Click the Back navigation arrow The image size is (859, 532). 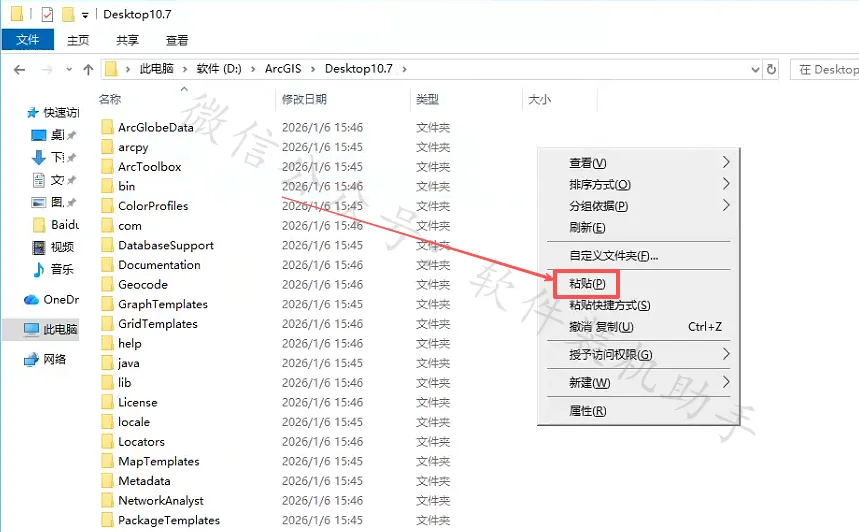20,70
